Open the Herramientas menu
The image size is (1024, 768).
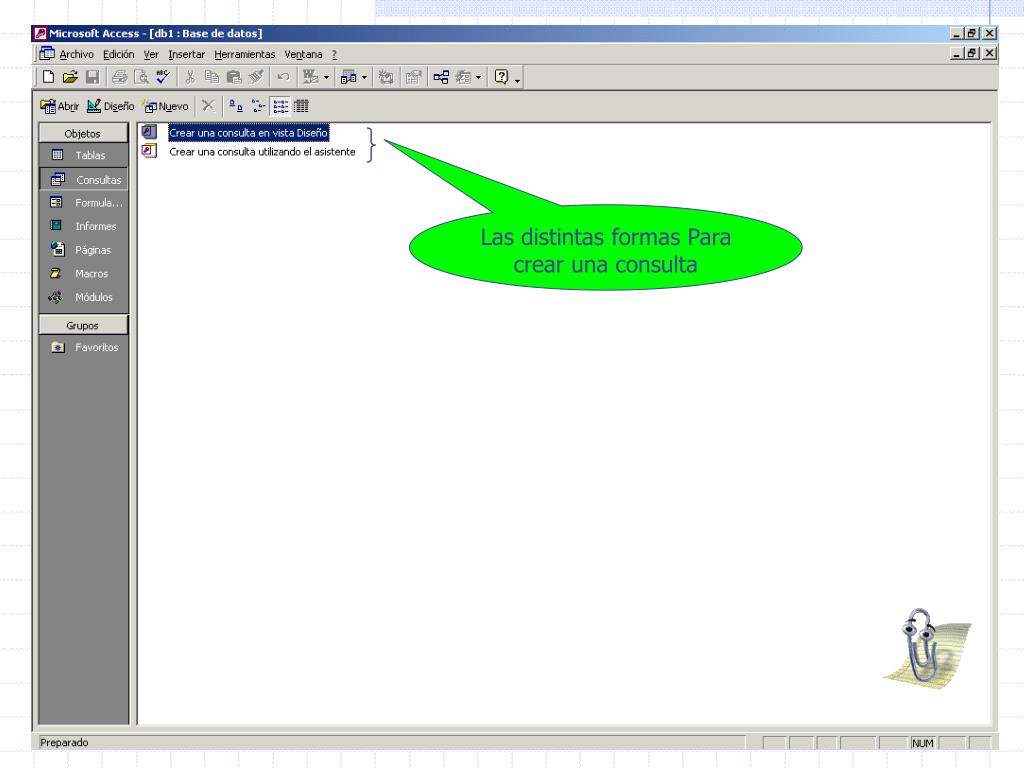coord(245,54)
